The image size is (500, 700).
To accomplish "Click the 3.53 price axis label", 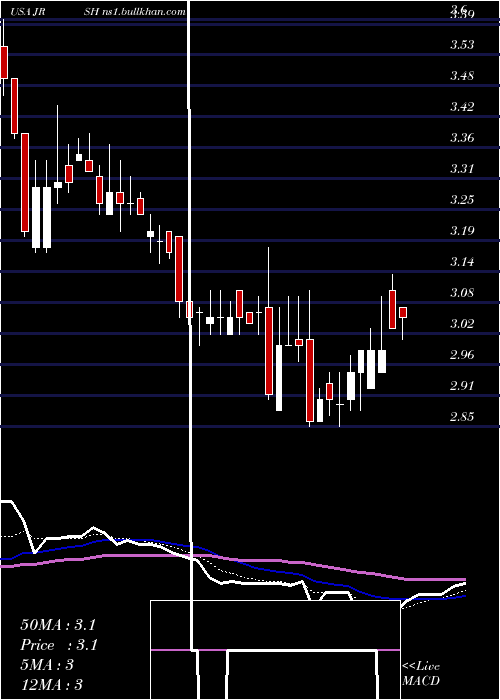I will (x=462, y=45).
